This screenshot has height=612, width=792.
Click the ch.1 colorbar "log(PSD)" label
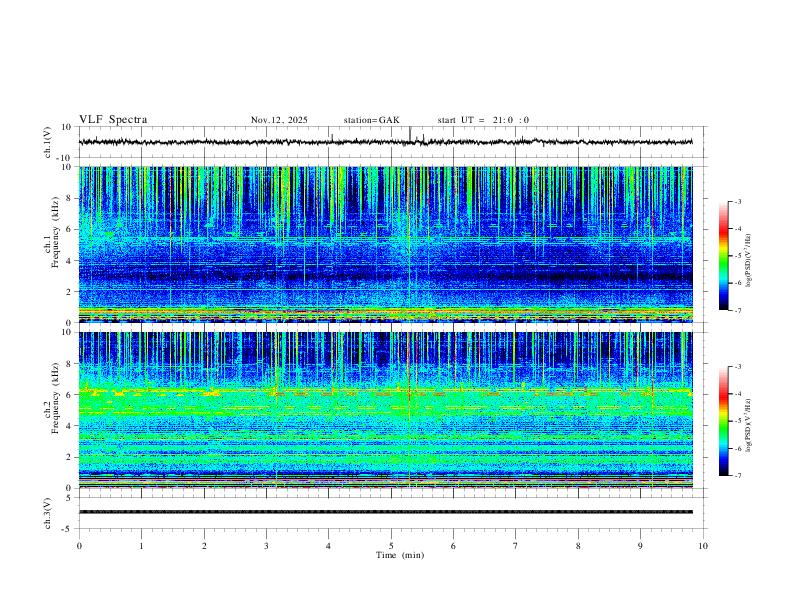click(748, 260)
